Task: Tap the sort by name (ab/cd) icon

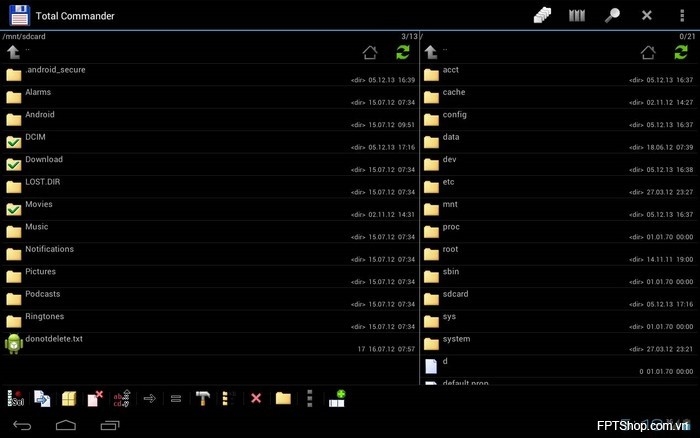Action: pyautogui.click(x=121, y=398)
